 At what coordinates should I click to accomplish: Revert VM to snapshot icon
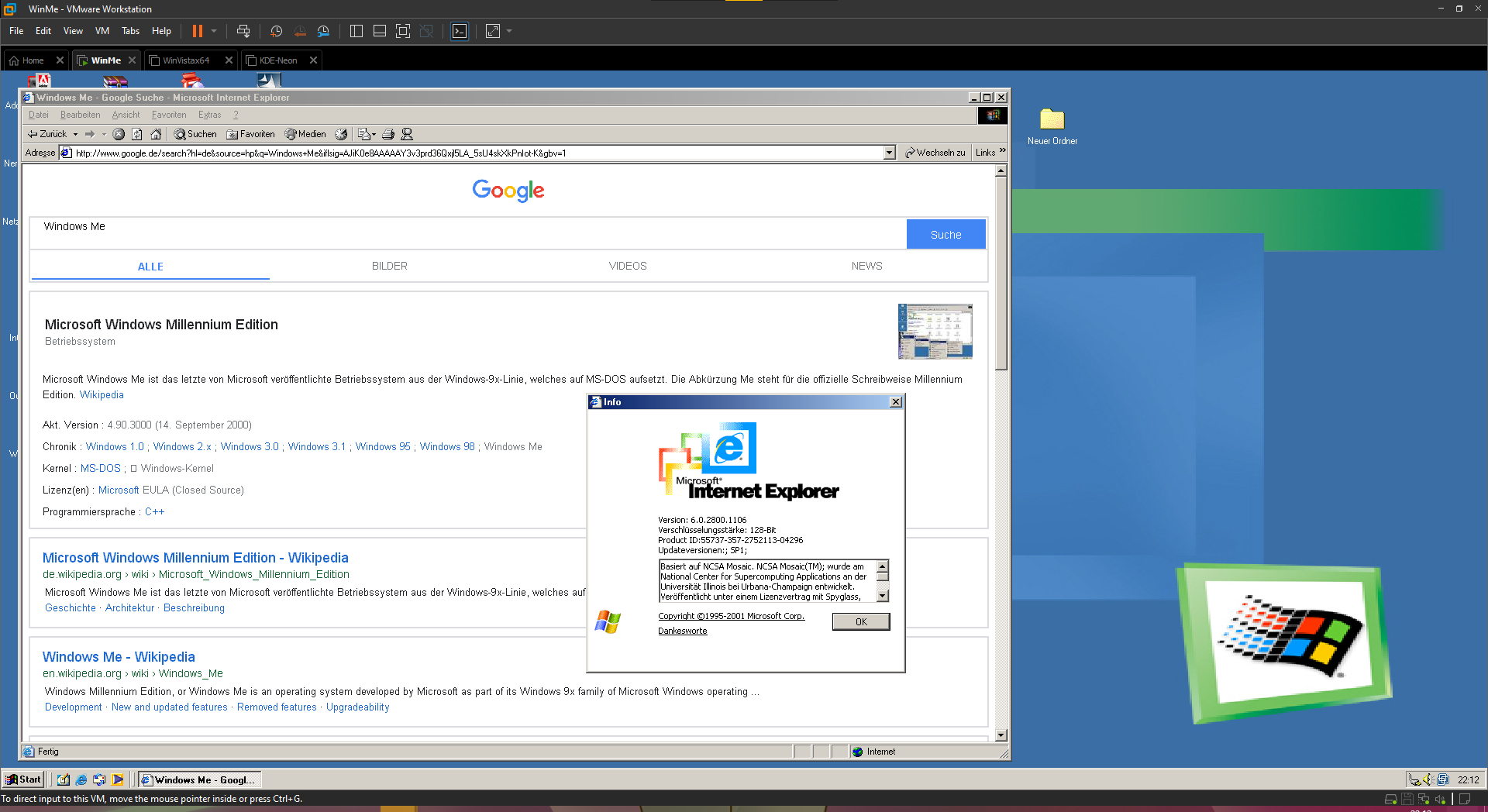tap(300, 31)
